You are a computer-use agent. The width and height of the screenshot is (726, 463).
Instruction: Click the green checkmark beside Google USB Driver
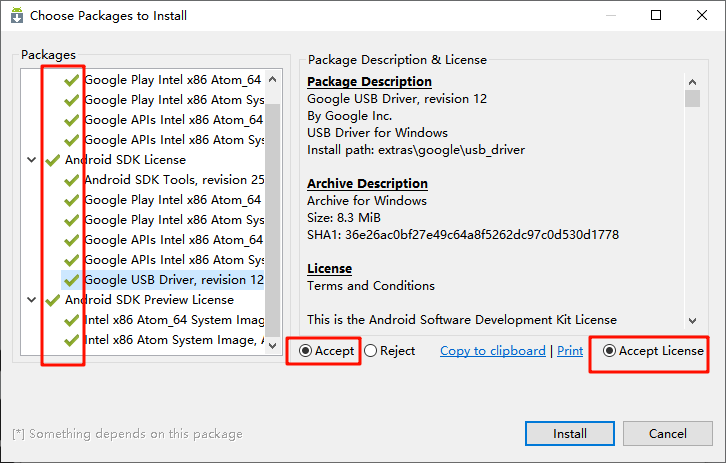(x=71, y=280)
